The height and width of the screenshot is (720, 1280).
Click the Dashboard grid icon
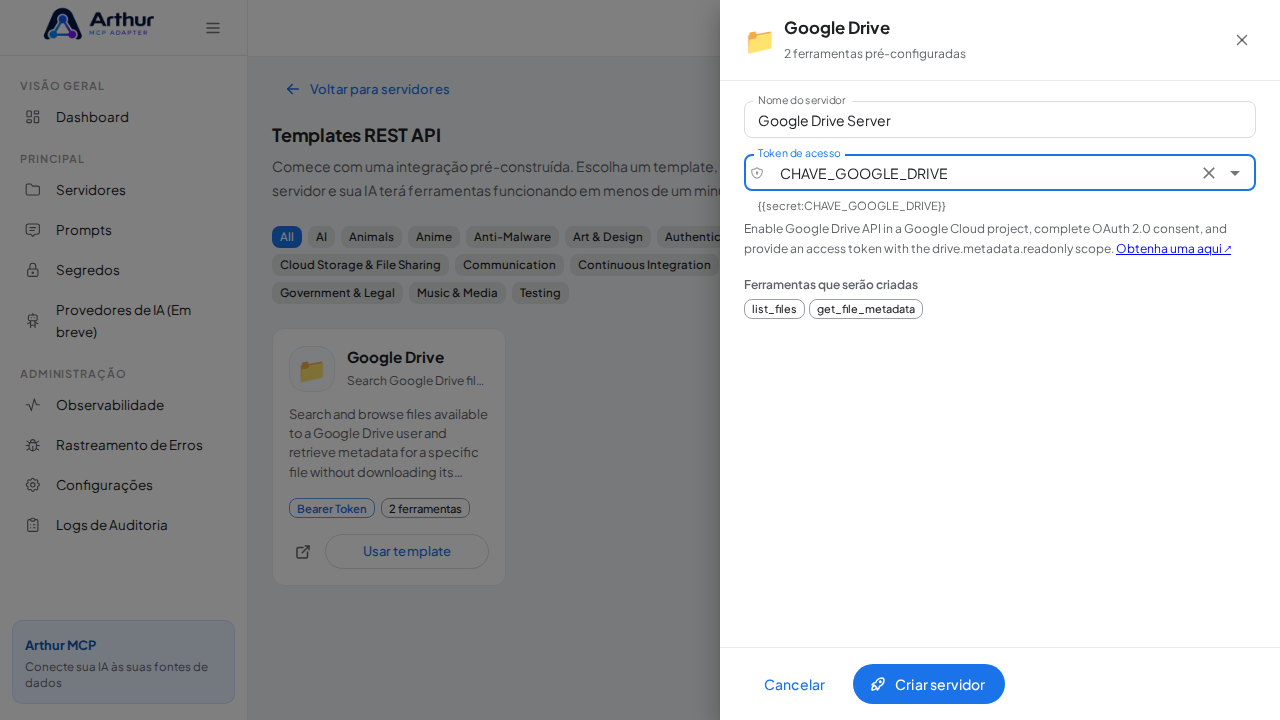click(x=33, y=117)
